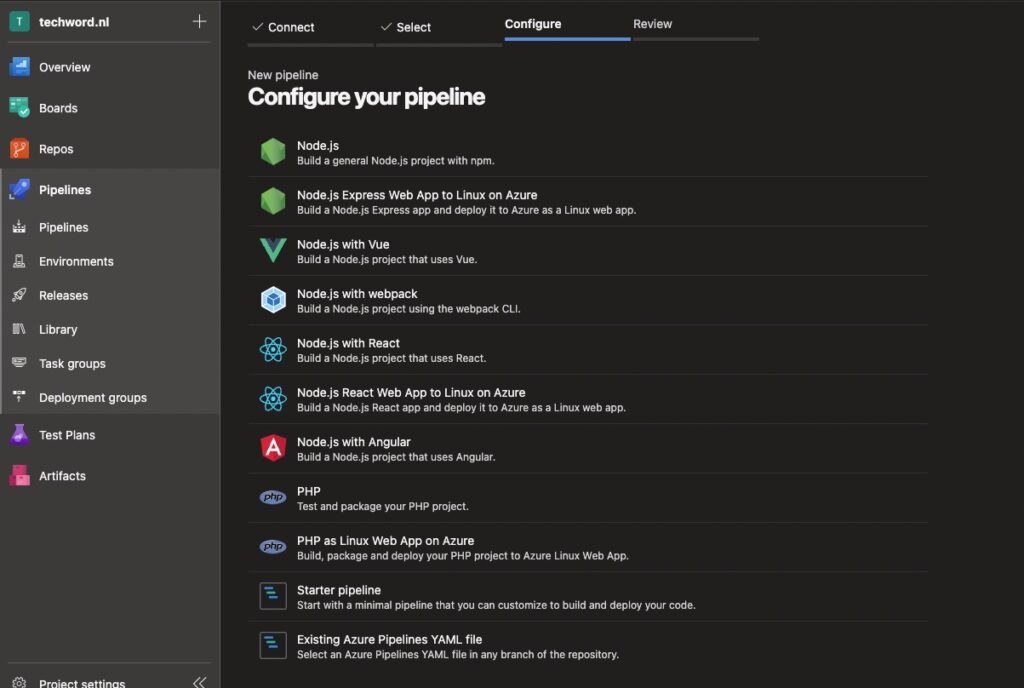Image resolution: width=1024 pixels, height=688 pixels.
Task: Click the Library books icon
Action: [19, 329]
